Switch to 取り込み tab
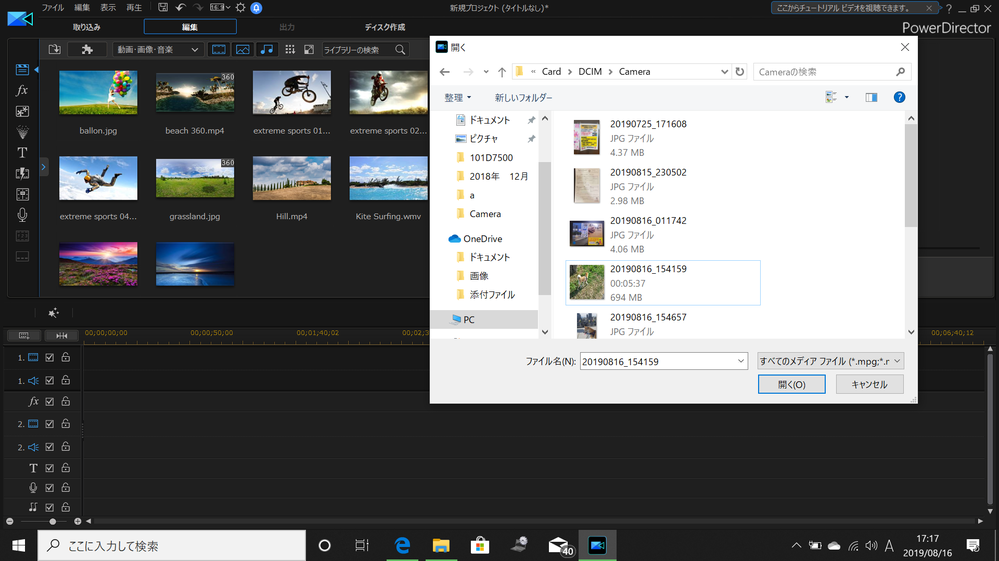 pos(87,27)
